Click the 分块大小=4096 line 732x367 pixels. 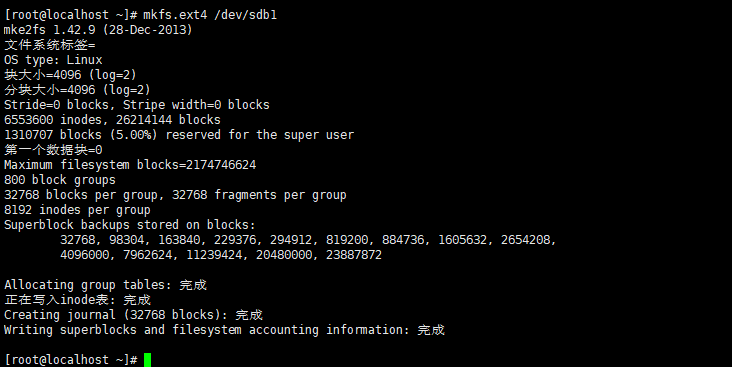77,90
